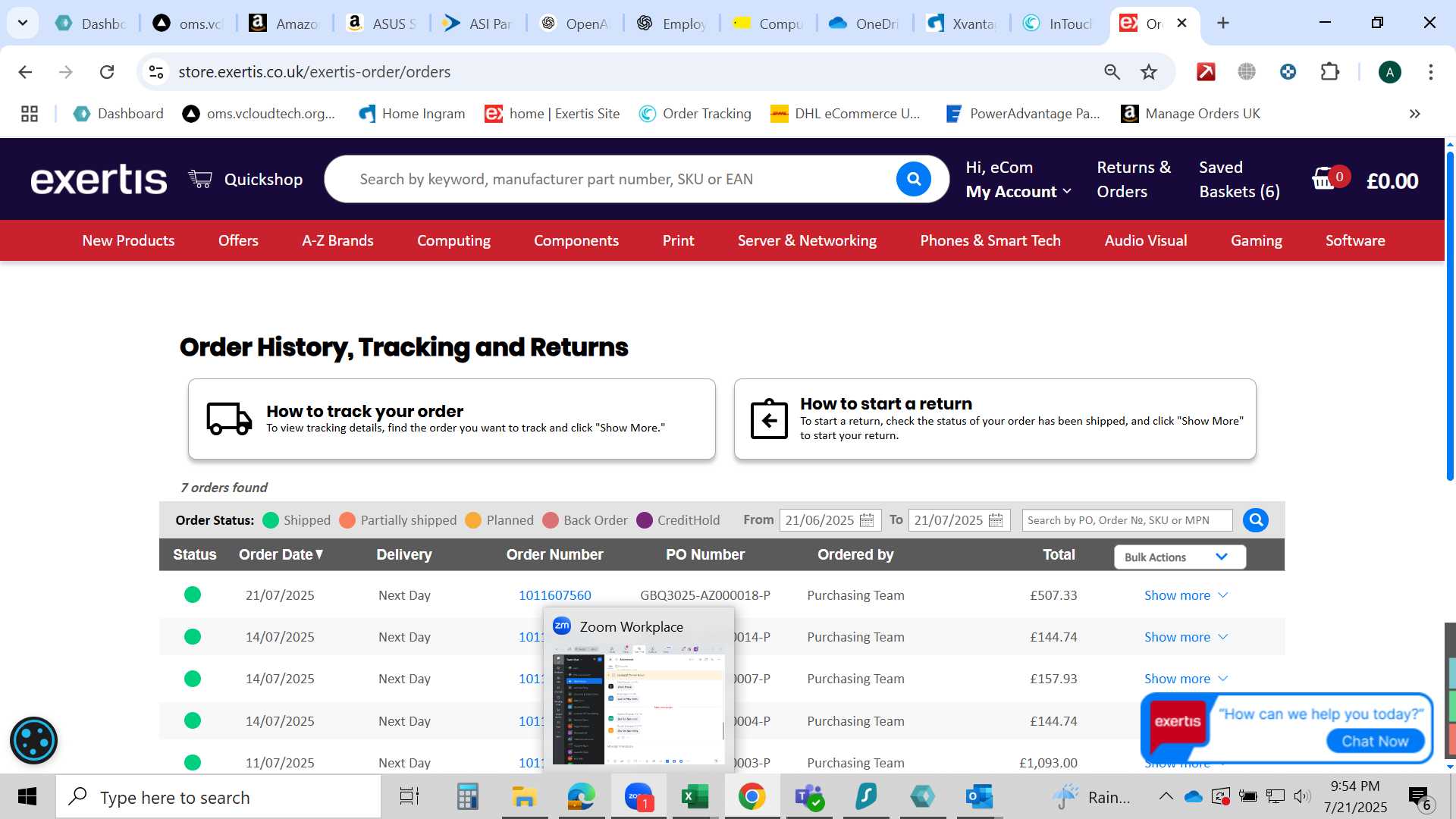Open the Chrome tab search dropdown
This screenshot has height=819, width=1456.
23,23
